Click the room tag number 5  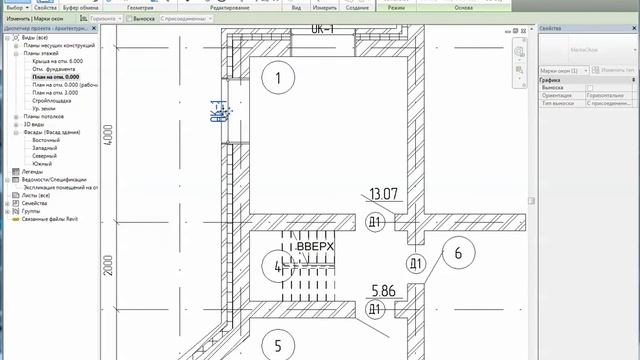click(x=278, y=345)
